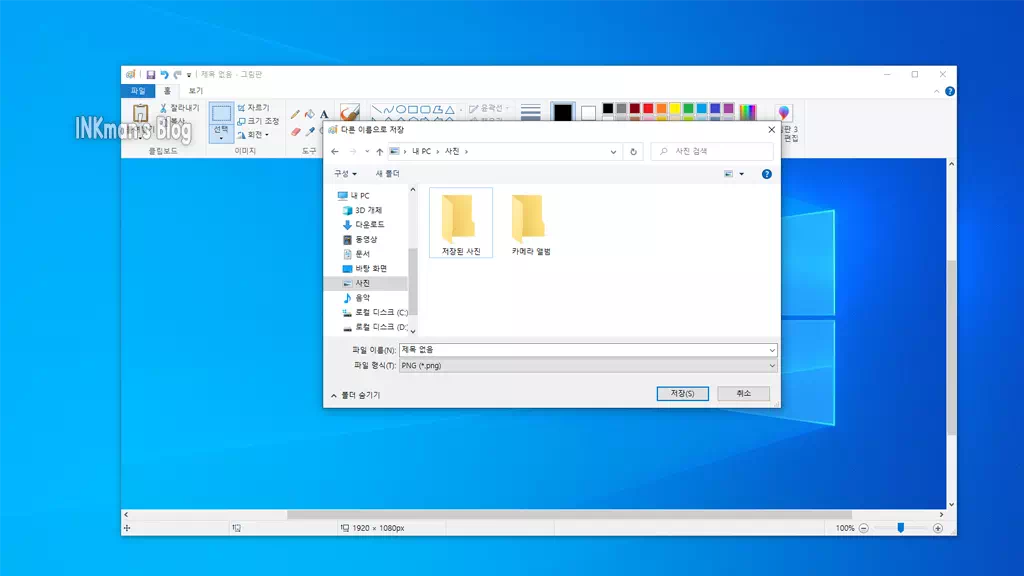Viewport: 1024px width, 576px height.
Task: Select Color 2 white swatch box
Action: tap(588, 112)
